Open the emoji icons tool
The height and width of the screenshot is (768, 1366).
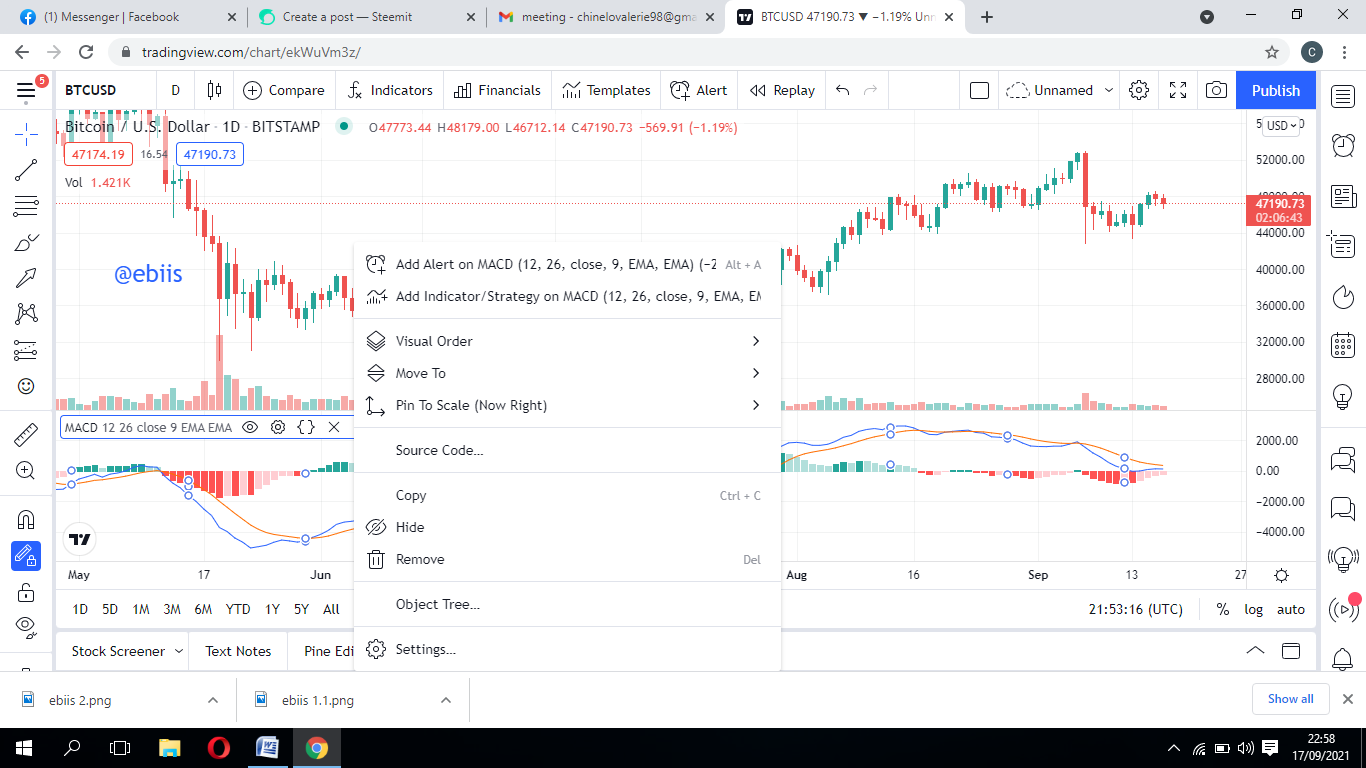pos(26,386)
